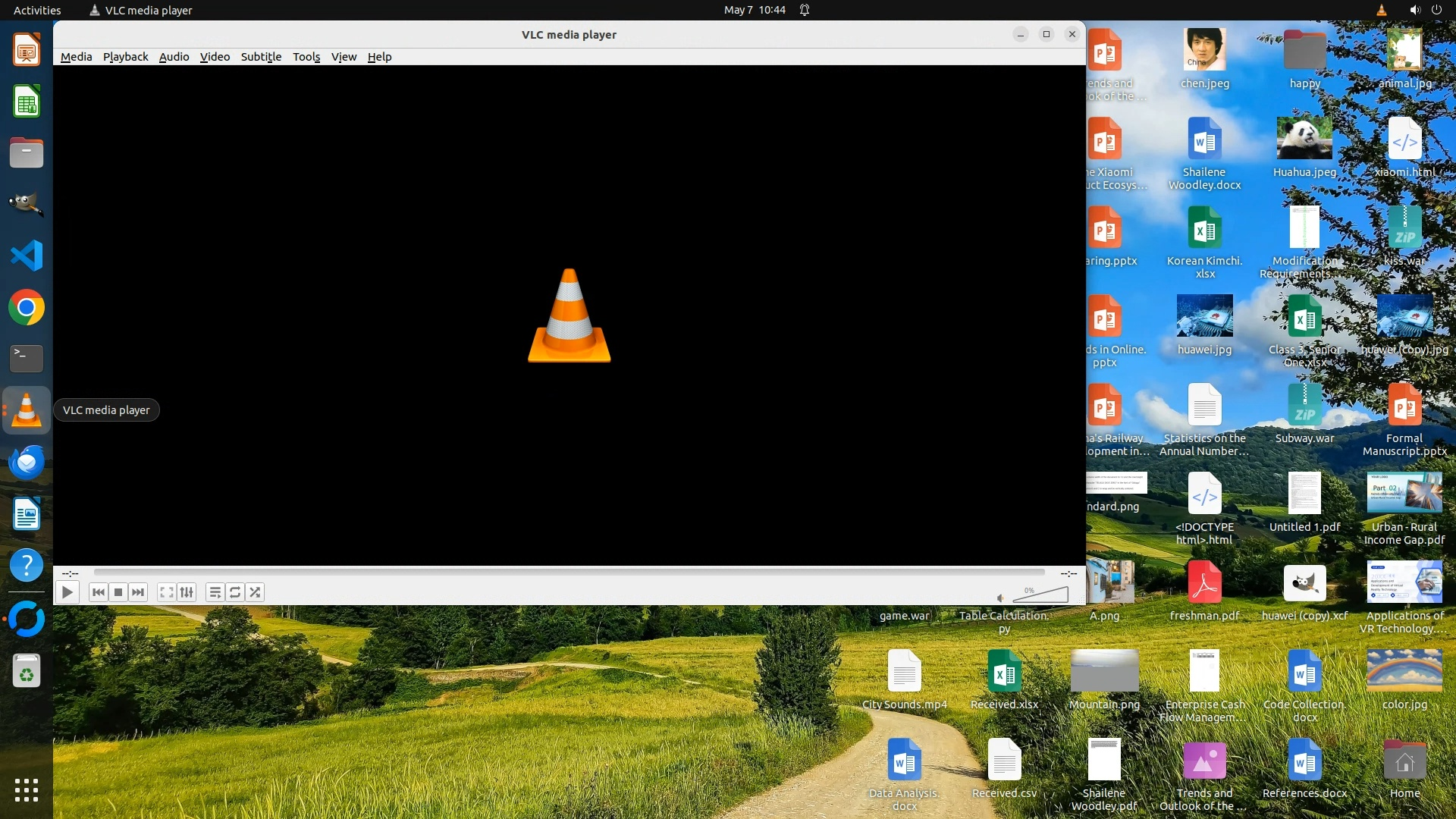Expand the Audio menu
This screenshot has height=819, width=1456.
[x=174, y=57]
